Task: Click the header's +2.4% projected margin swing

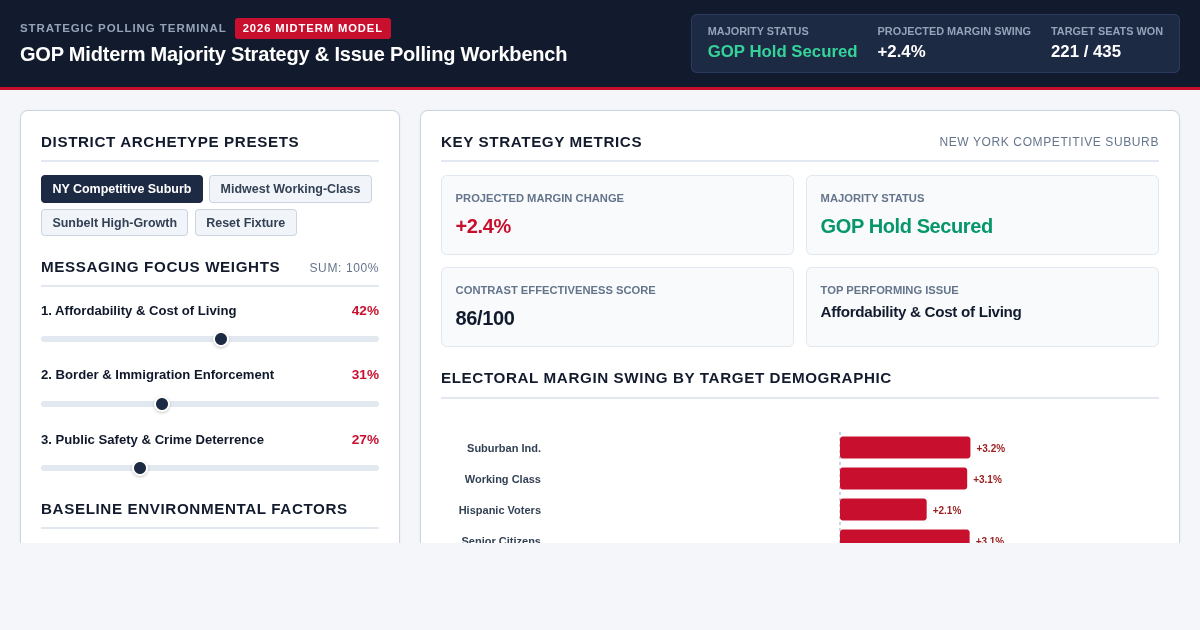Action: (901, 52)
